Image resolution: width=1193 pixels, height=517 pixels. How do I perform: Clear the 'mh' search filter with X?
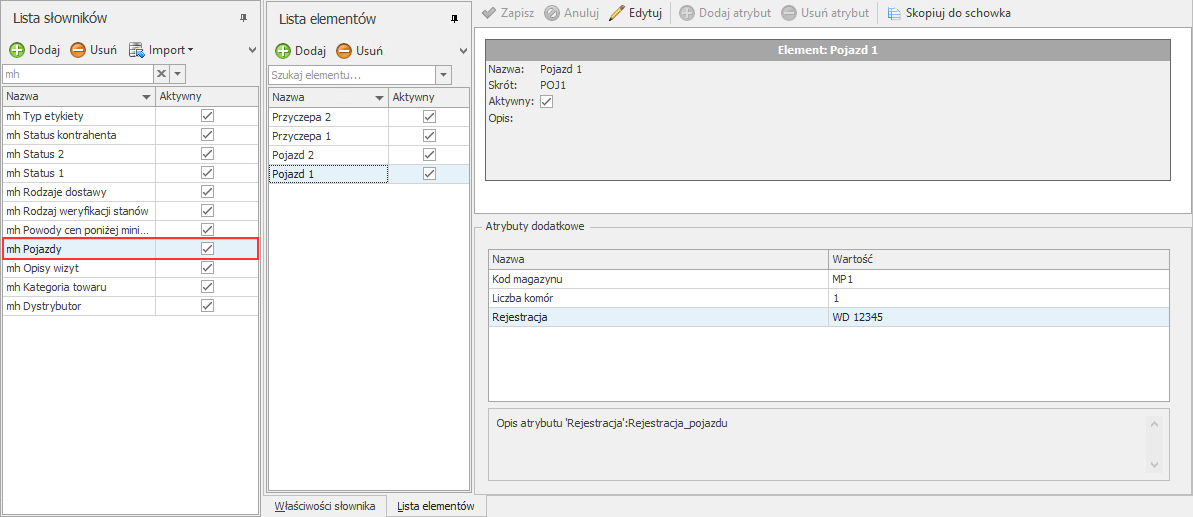pyautogui.click(x=160, y=74)
